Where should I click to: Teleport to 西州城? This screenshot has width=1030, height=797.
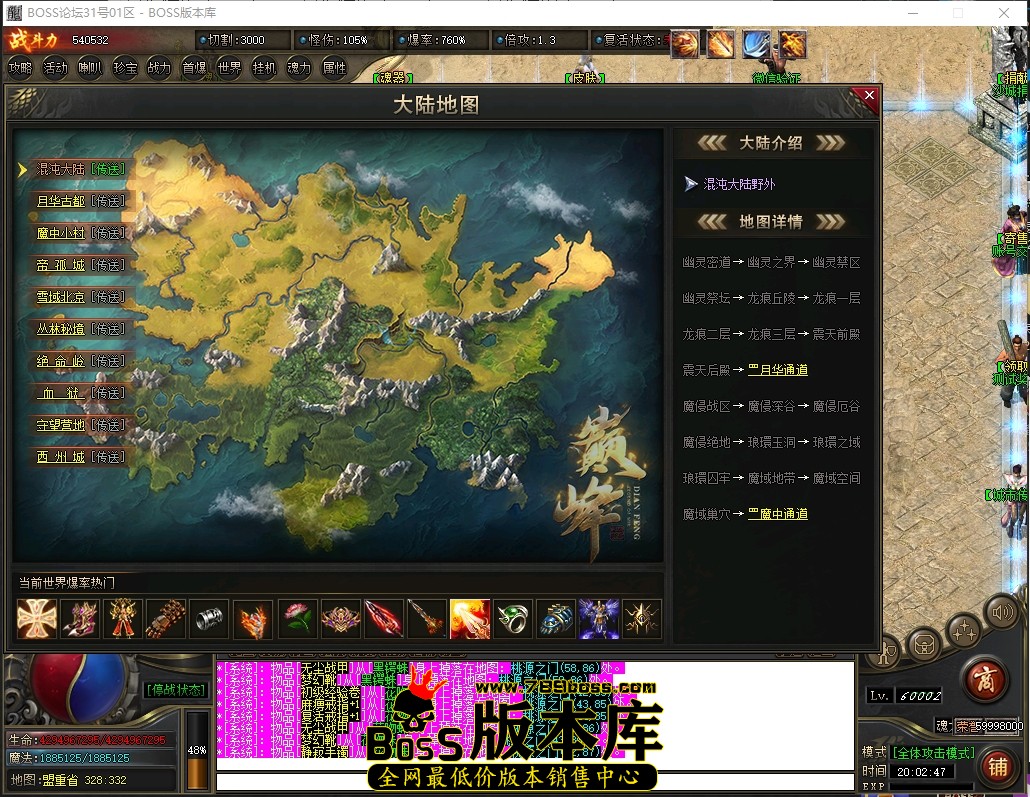[x=108, y=457]
